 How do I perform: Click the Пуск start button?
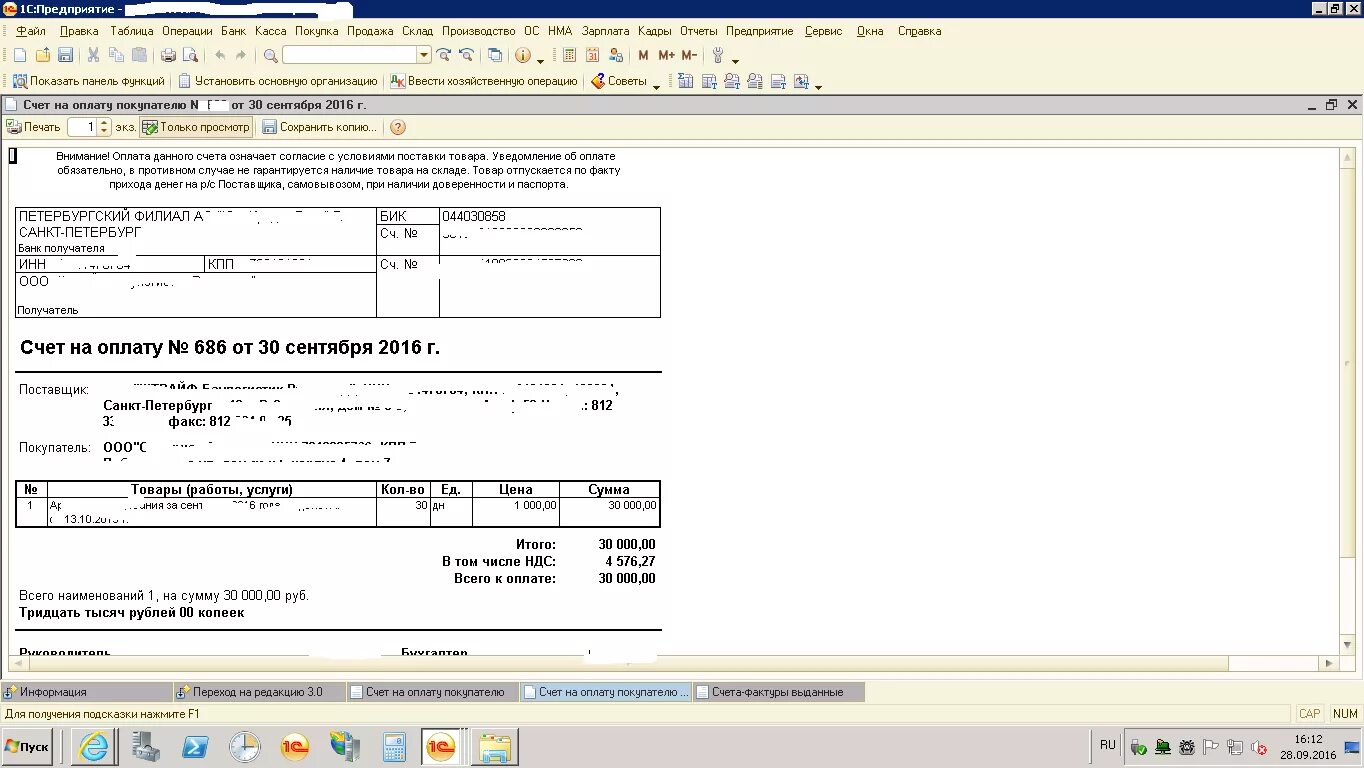point(27,747)
